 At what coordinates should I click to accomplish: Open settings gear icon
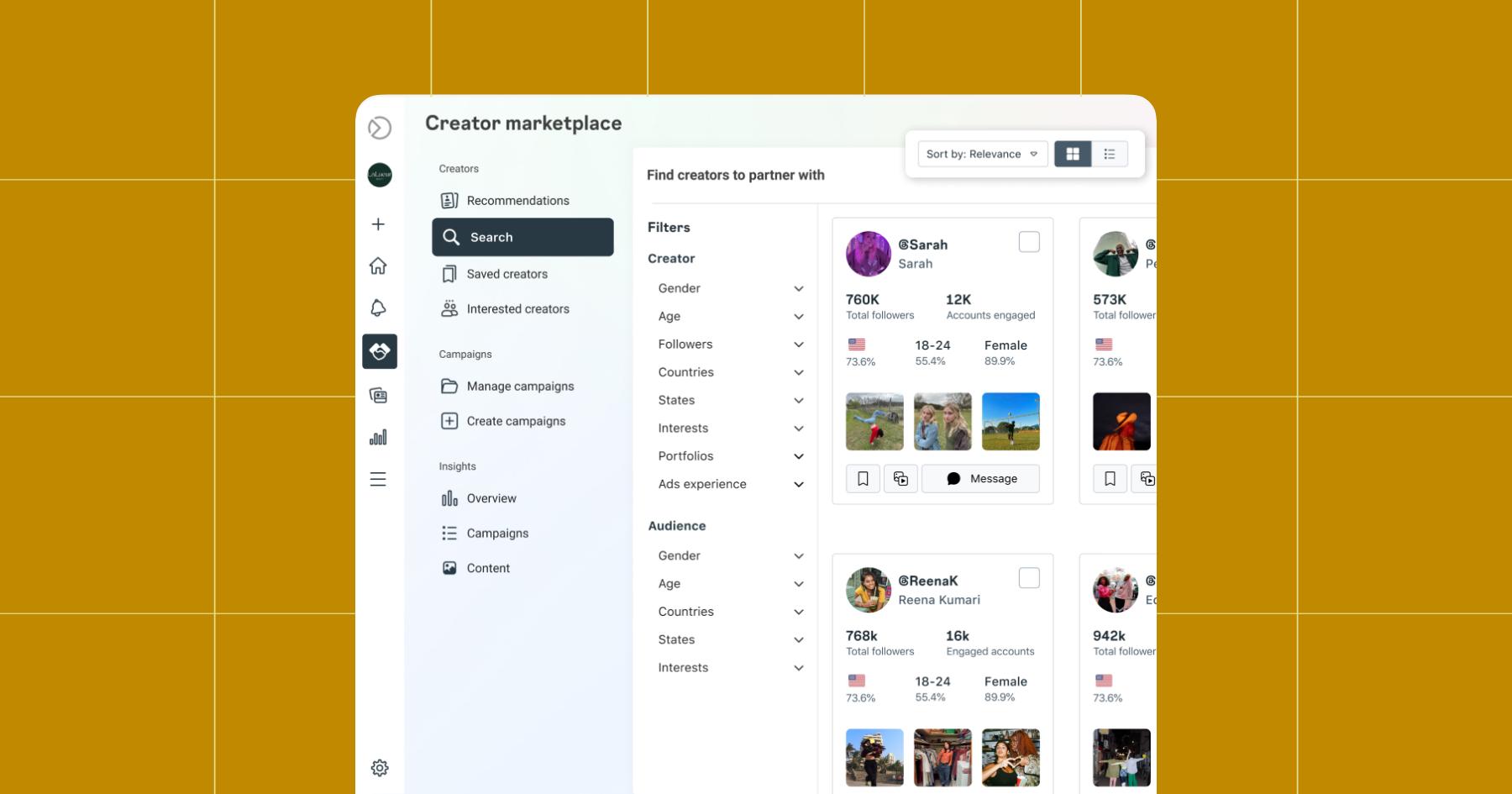[x=380, y=768]
